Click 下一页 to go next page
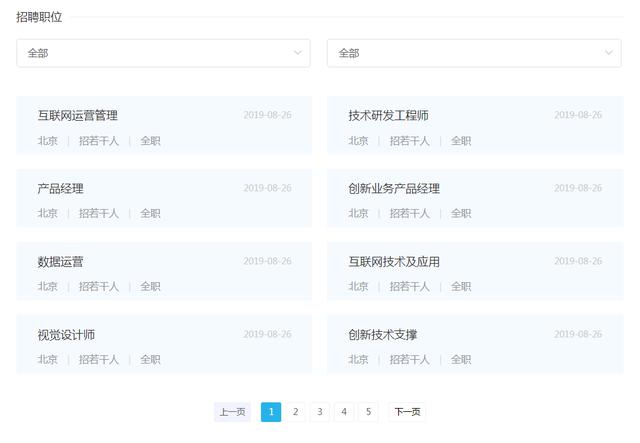 coord(407,412)
